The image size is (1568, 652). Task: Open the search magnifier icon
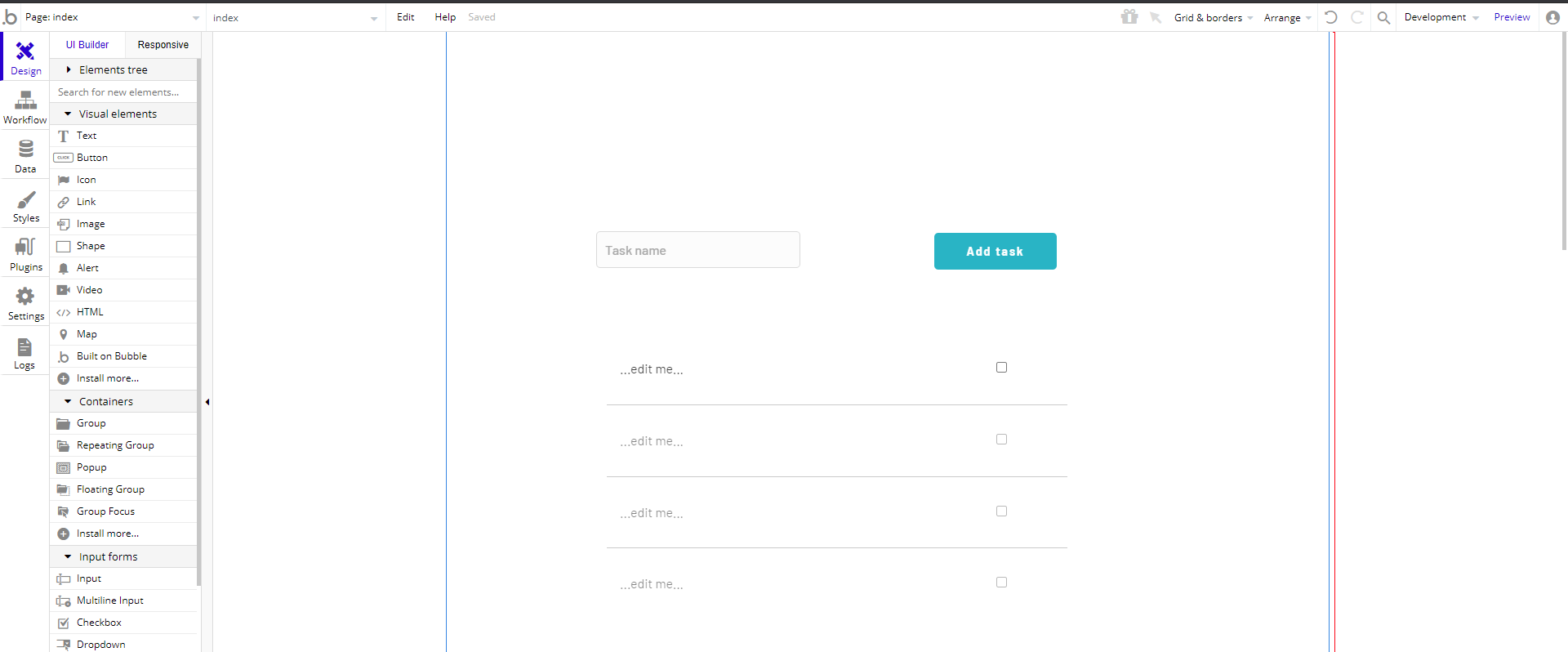coord(1383,17)
